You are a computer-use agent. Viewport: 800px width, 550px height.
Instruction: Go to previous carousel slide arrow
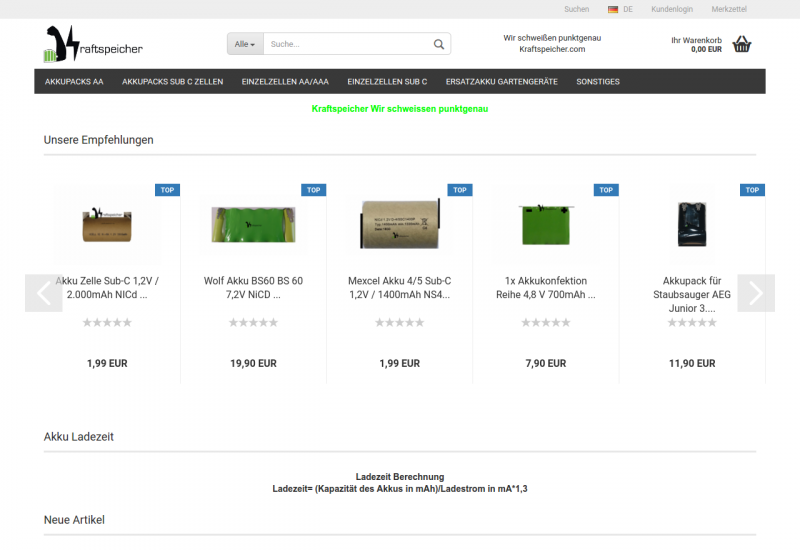pos(44,293)
